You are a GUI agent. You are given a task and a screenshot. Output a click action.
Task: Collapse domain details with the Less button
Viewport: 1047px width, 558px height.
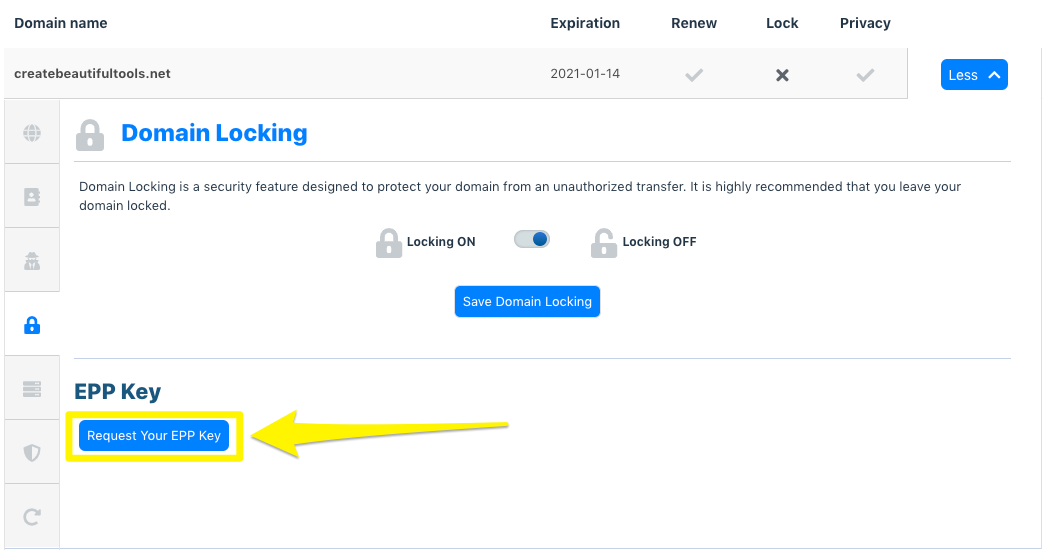pos(974,75)
